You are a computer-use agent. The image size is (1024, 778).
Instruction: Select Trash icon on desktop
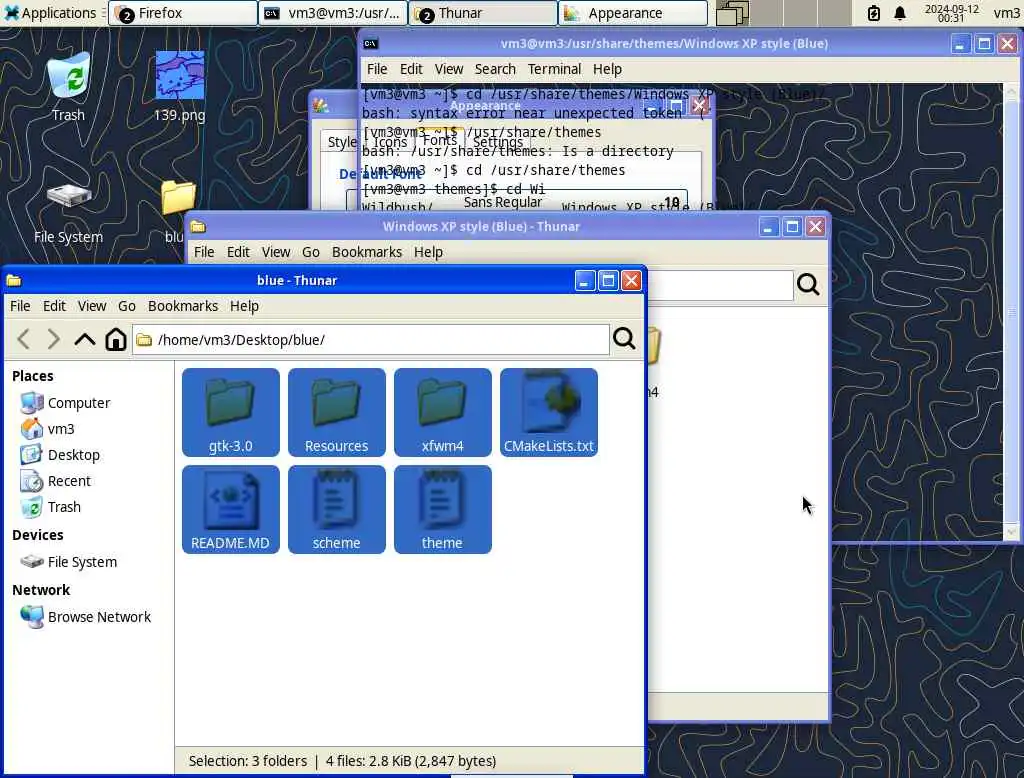69,87
